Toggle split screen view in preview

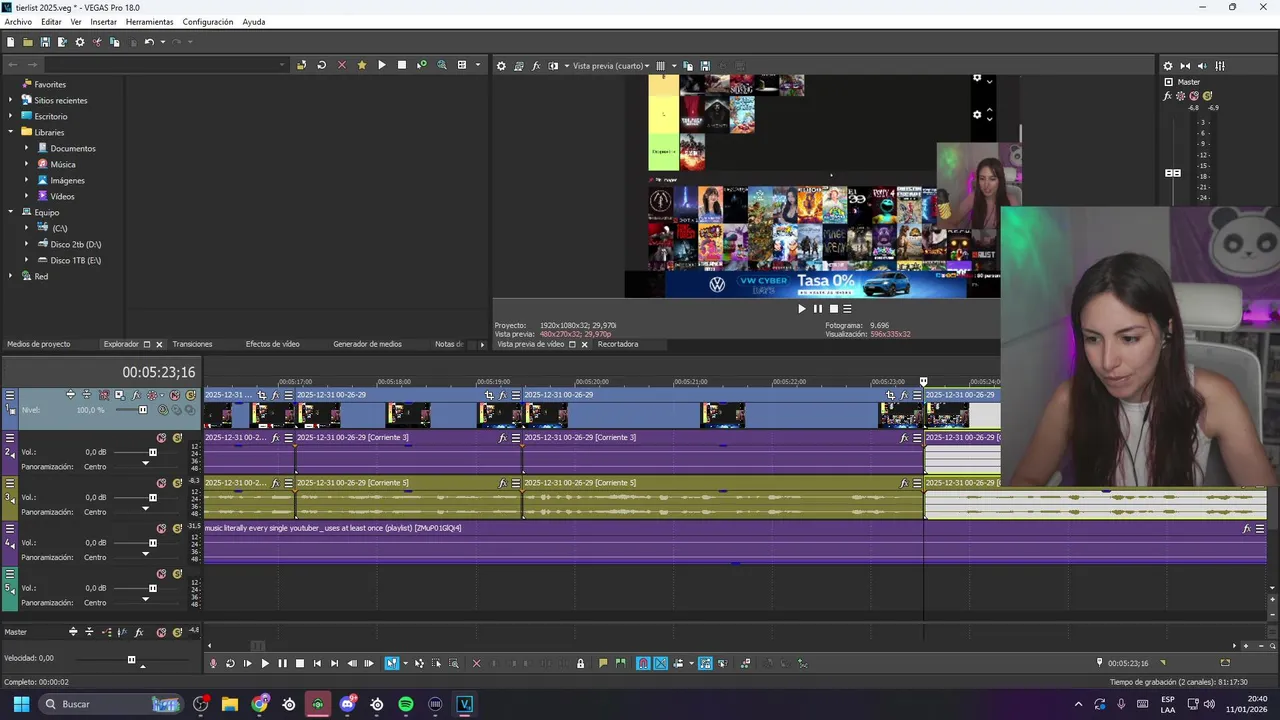point(553,66)
